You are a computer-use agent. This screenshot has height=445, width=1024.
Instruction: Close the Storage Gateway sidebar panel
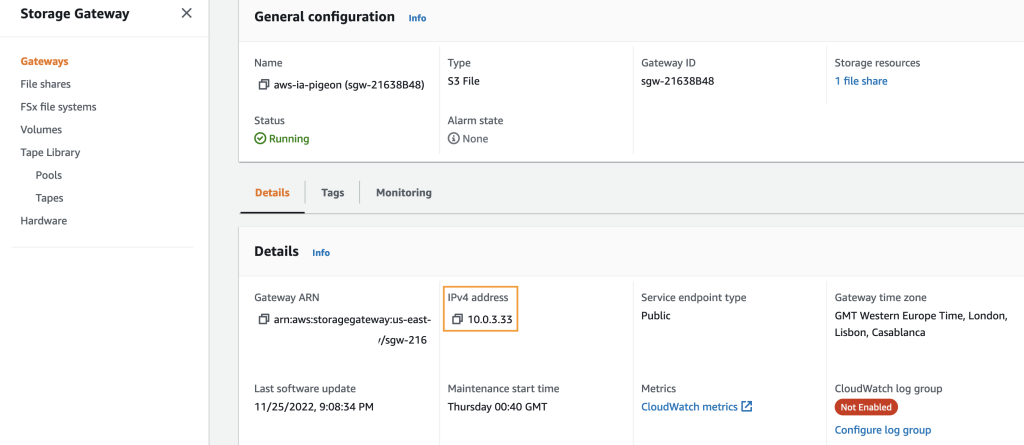coord(186,14)
